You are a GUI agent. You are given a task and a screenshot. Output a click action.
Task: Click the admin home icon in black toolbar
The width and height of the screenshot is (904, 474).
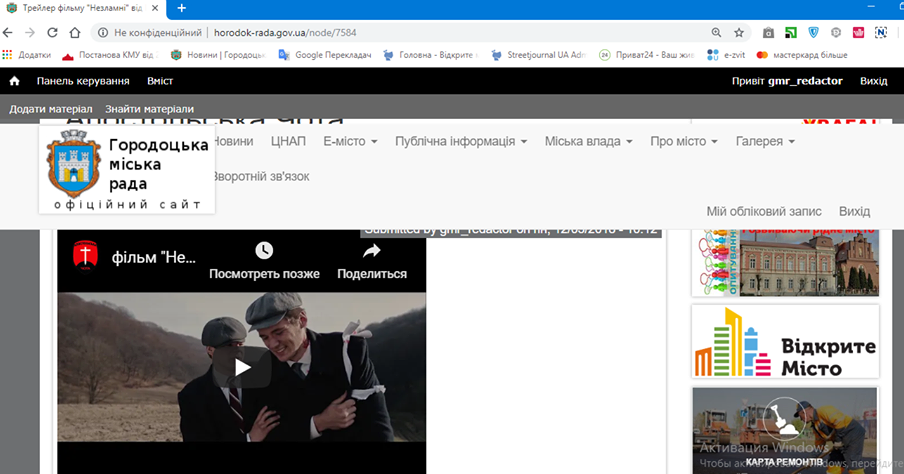point(14,81)
